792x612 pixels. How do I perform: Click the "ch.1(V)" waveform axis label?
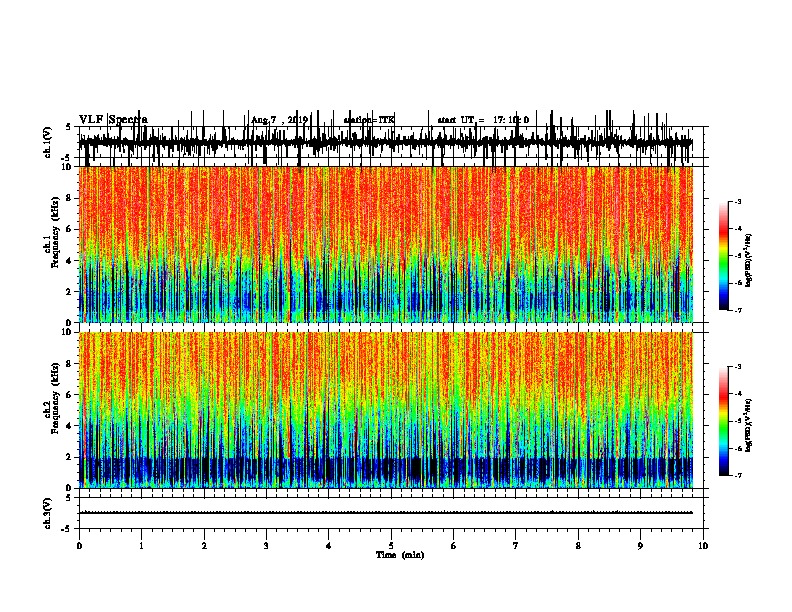coord(48,142)
